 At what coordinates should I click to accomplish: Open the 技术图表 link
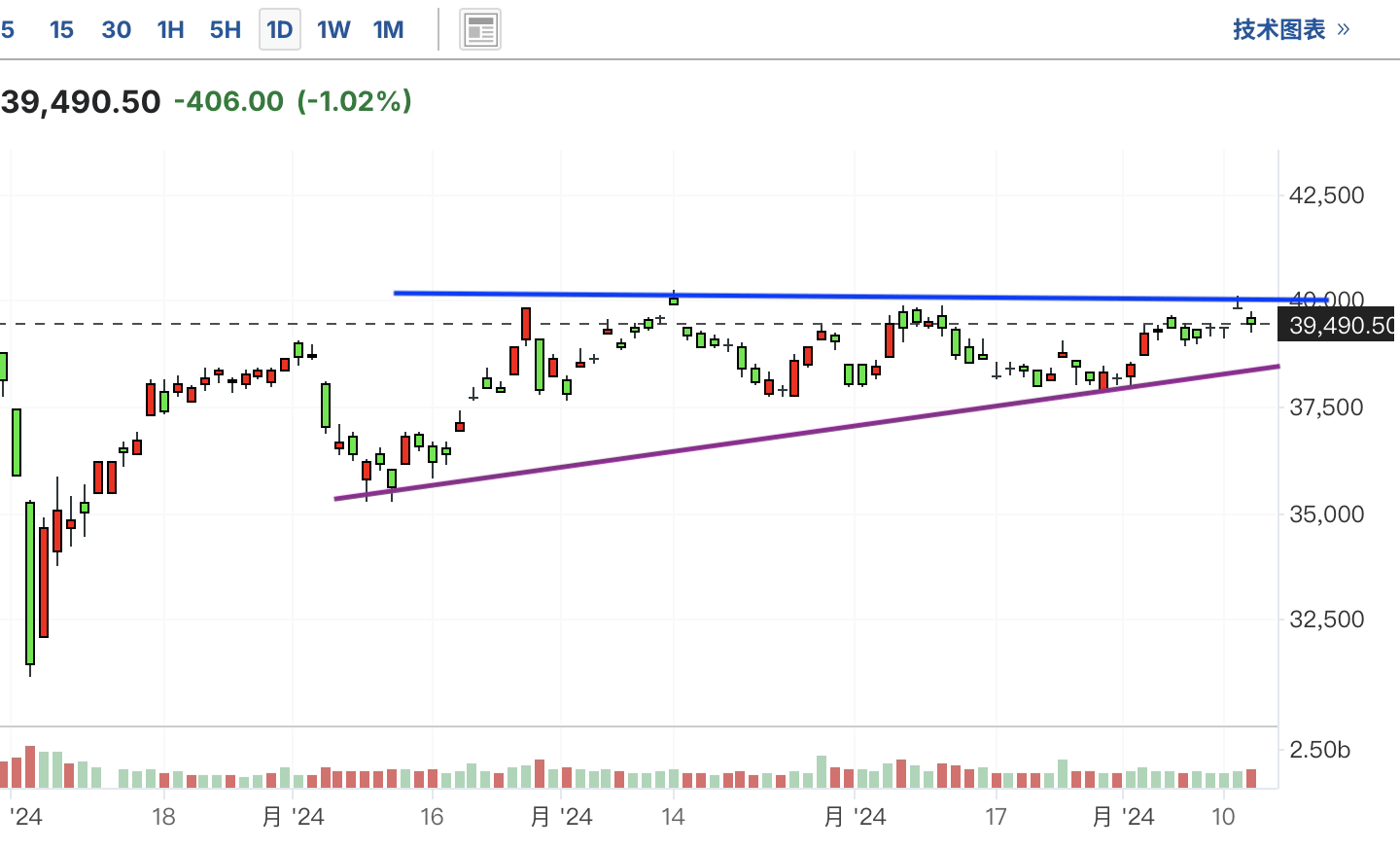click(x=1291, y=29)
